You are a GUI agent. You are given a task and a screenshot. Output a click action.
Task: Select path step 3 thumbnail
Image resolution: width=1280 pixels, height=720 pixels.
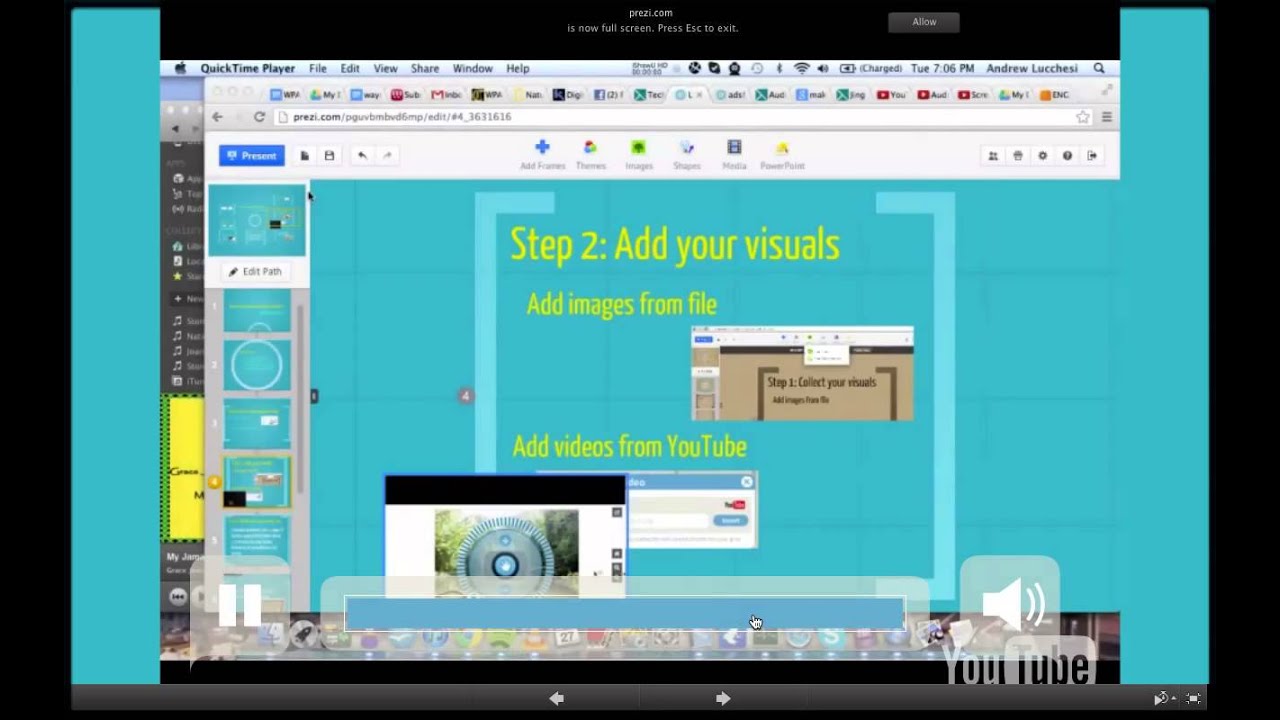[x=257, y=422]
